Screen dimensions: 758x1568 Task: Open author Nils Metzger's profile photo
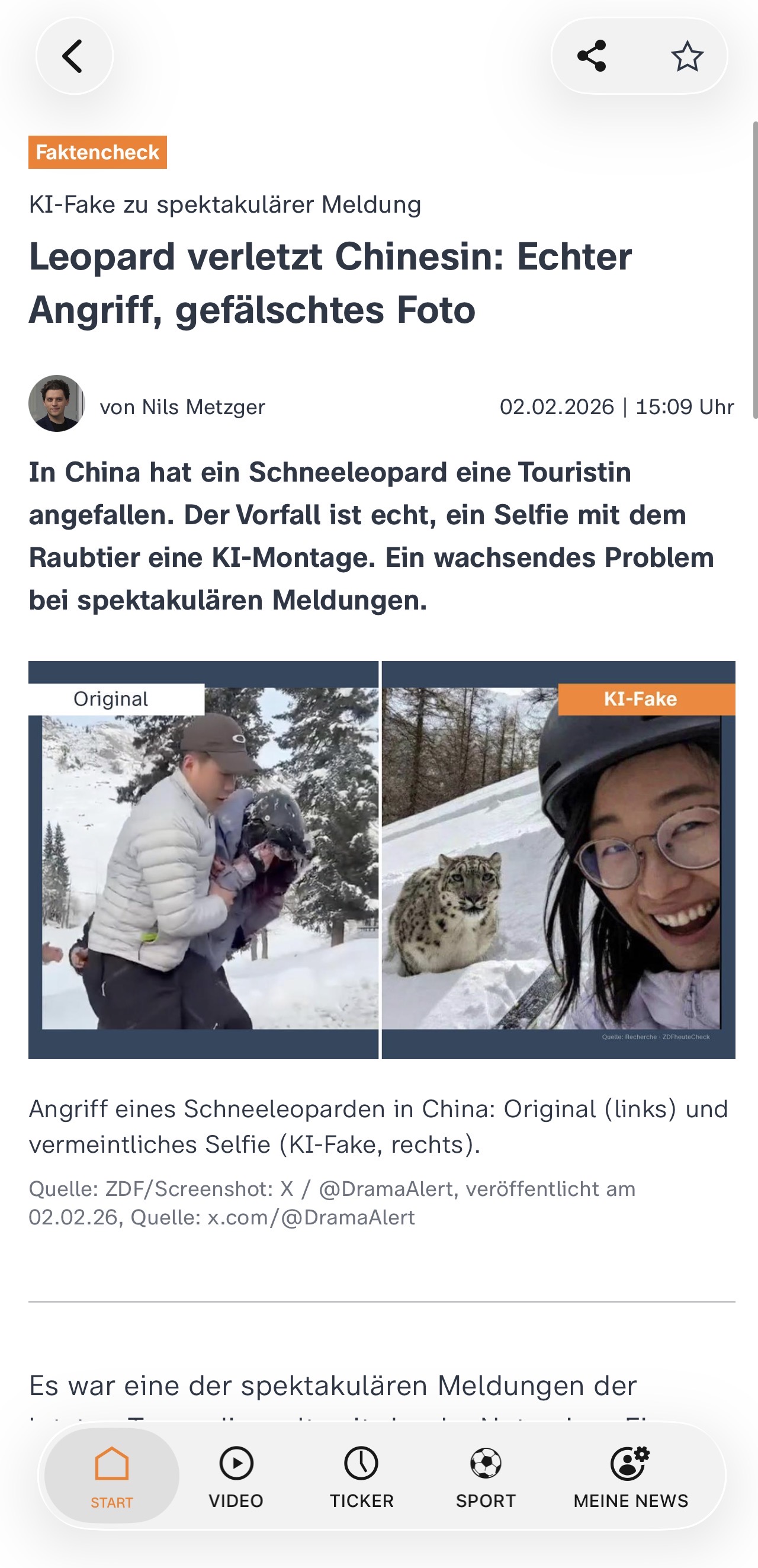point(57,403)
